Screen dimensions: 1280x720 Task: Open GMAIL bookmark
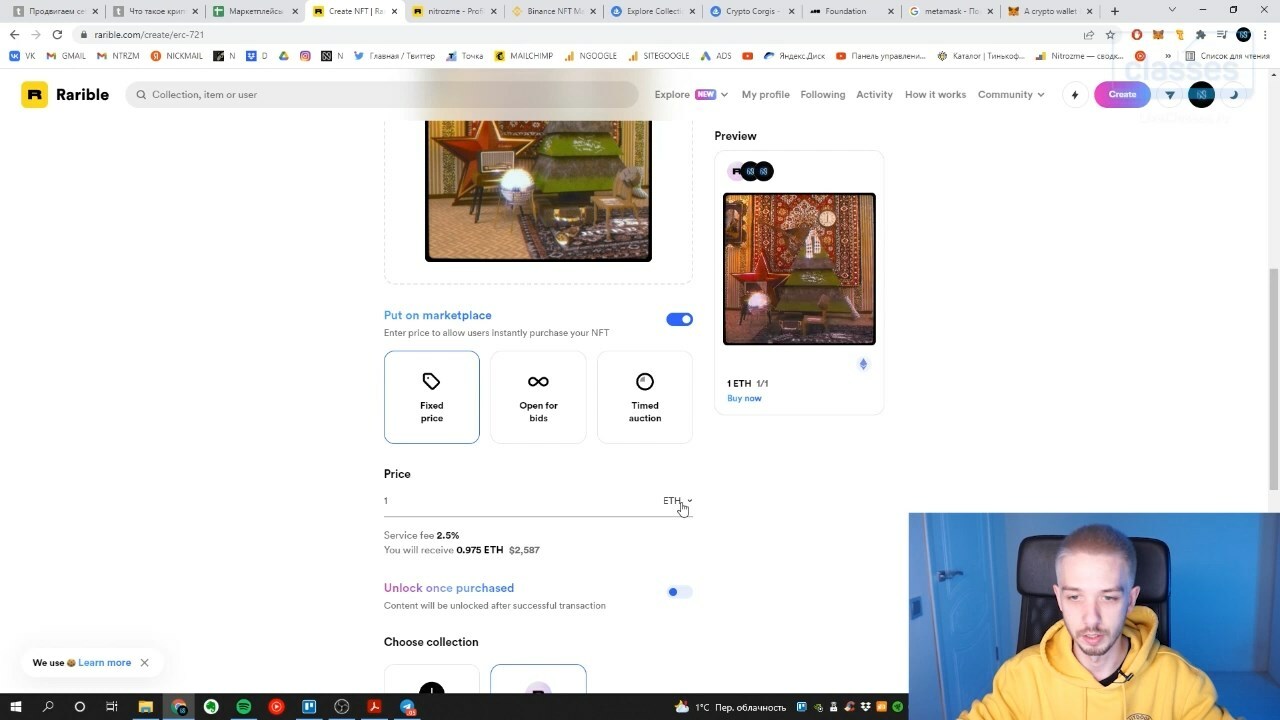tap(66, 56)
